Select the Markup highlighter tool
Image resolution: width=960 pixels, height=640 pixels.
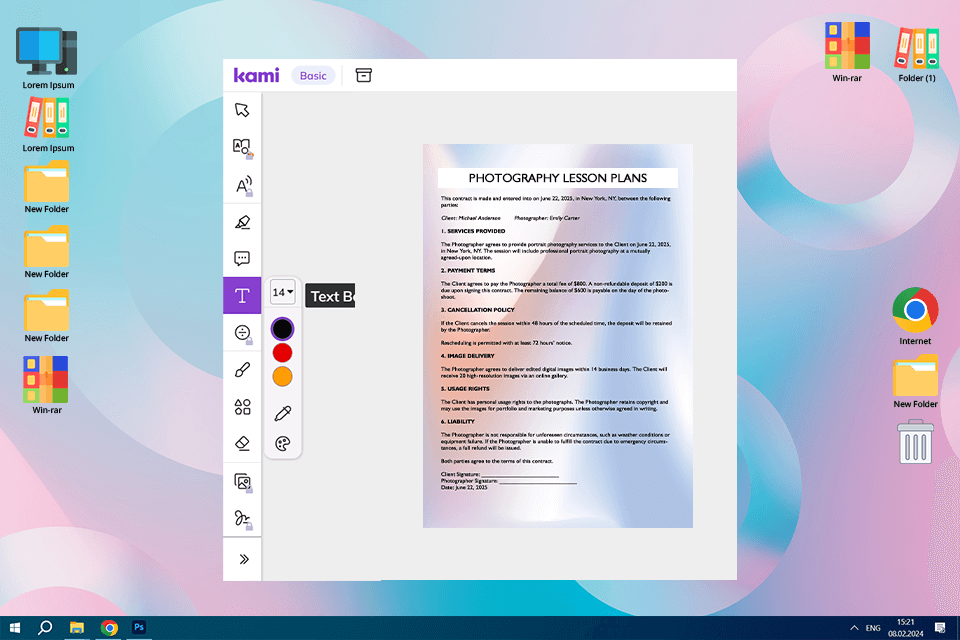[242, 222]
